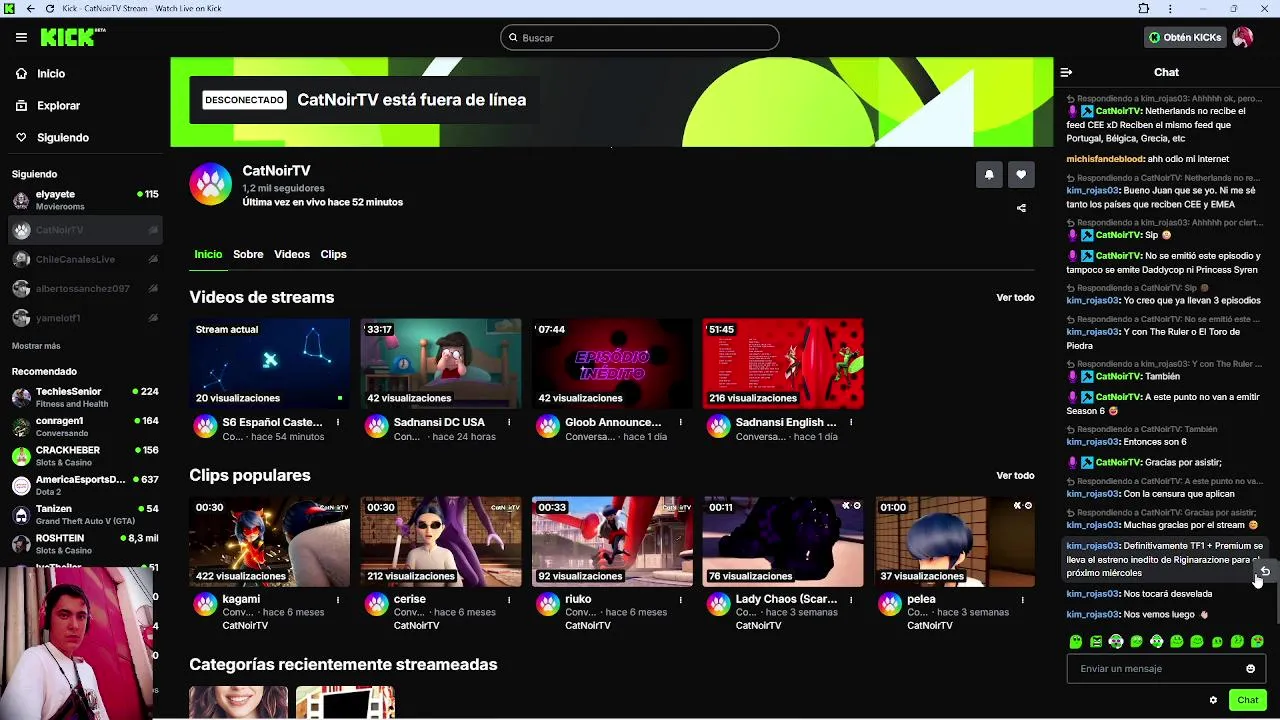Focus the Enviar un mensaje field
1280x720 pixels.
coord(1155,668)
